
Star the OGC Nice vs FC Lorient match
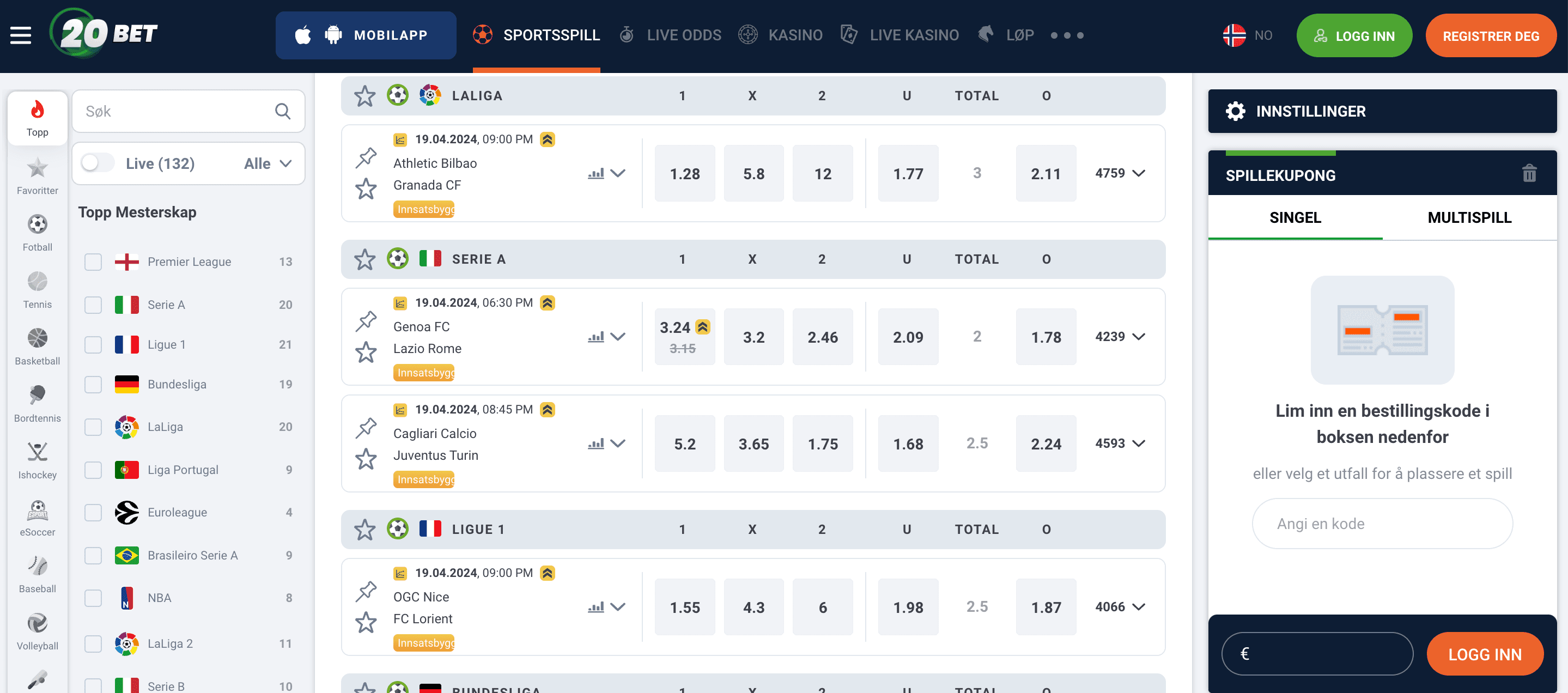(366, 622)
